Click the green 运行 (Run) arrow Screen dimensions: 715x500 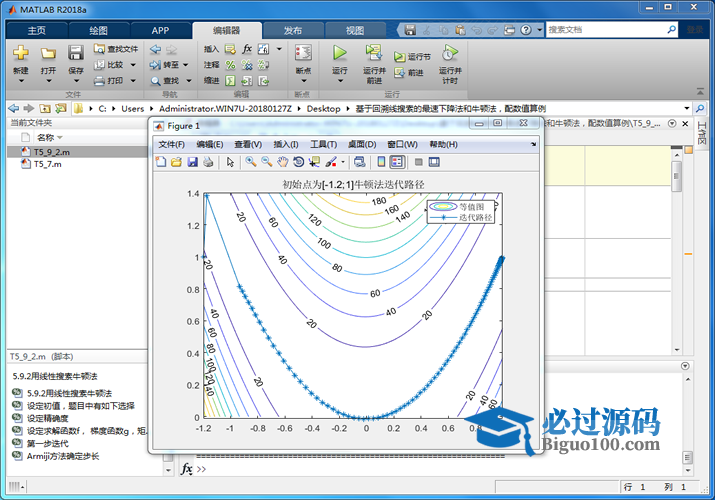coord(339,53)
